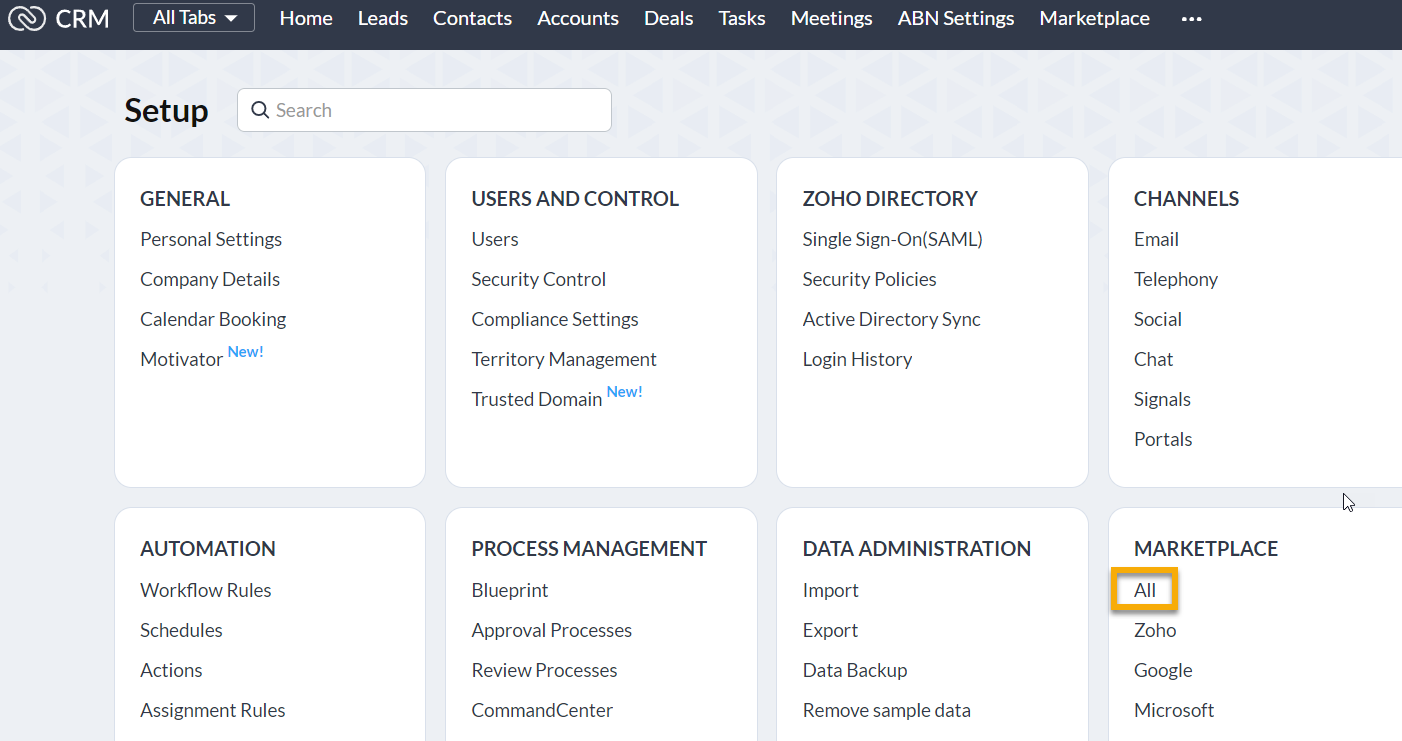View Login History
The width and height of the screenshot is (1402, 741).
(x=858, y=359)
